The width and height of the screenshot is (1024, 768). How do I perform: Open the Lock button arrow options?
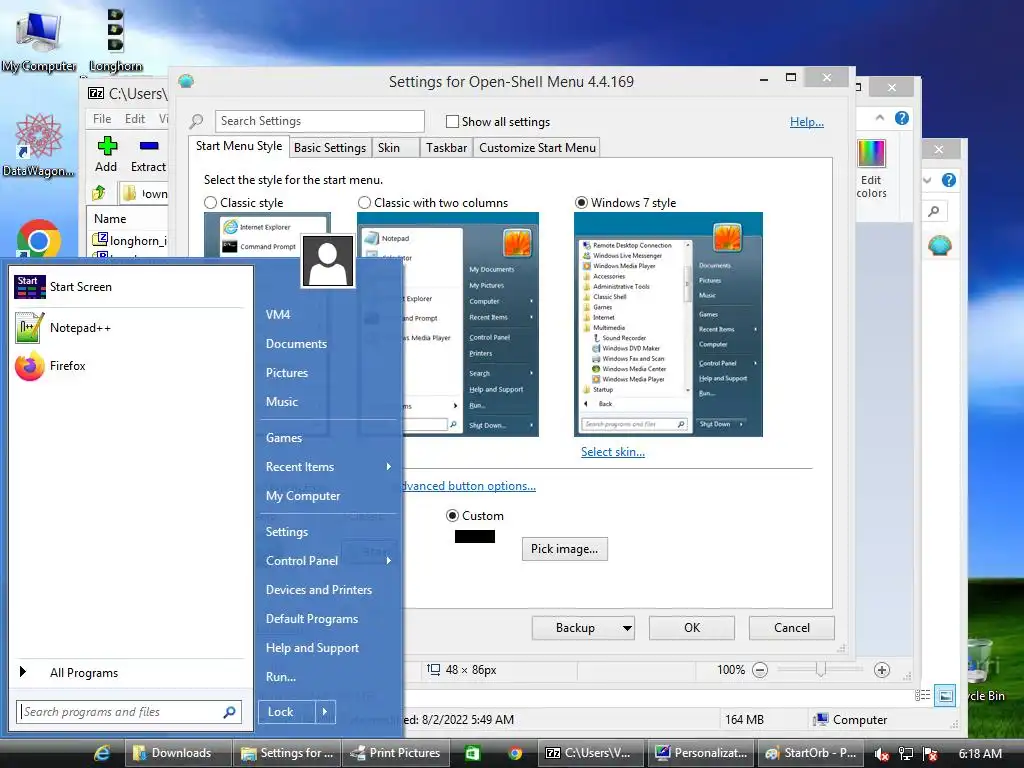pos(325,712)
